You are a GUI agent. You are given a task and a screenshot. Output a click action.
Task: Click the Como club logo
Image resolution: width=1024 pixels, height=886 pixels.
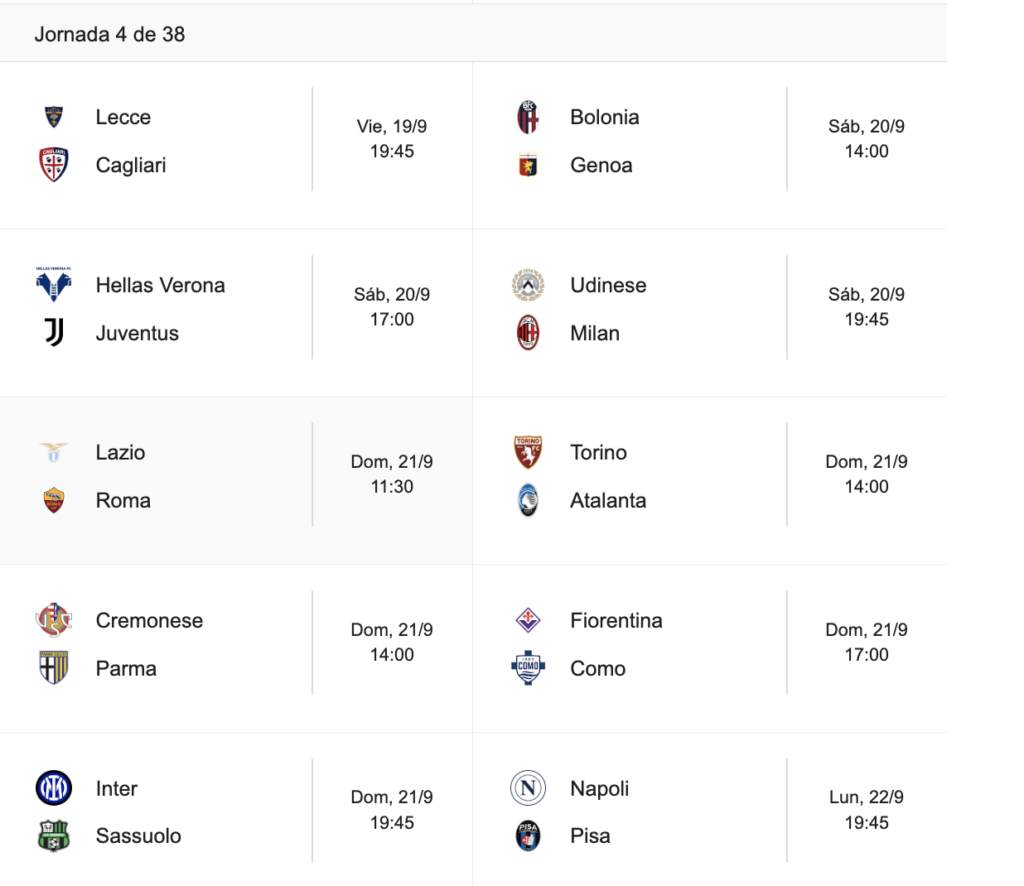click(x=528, y=668)
